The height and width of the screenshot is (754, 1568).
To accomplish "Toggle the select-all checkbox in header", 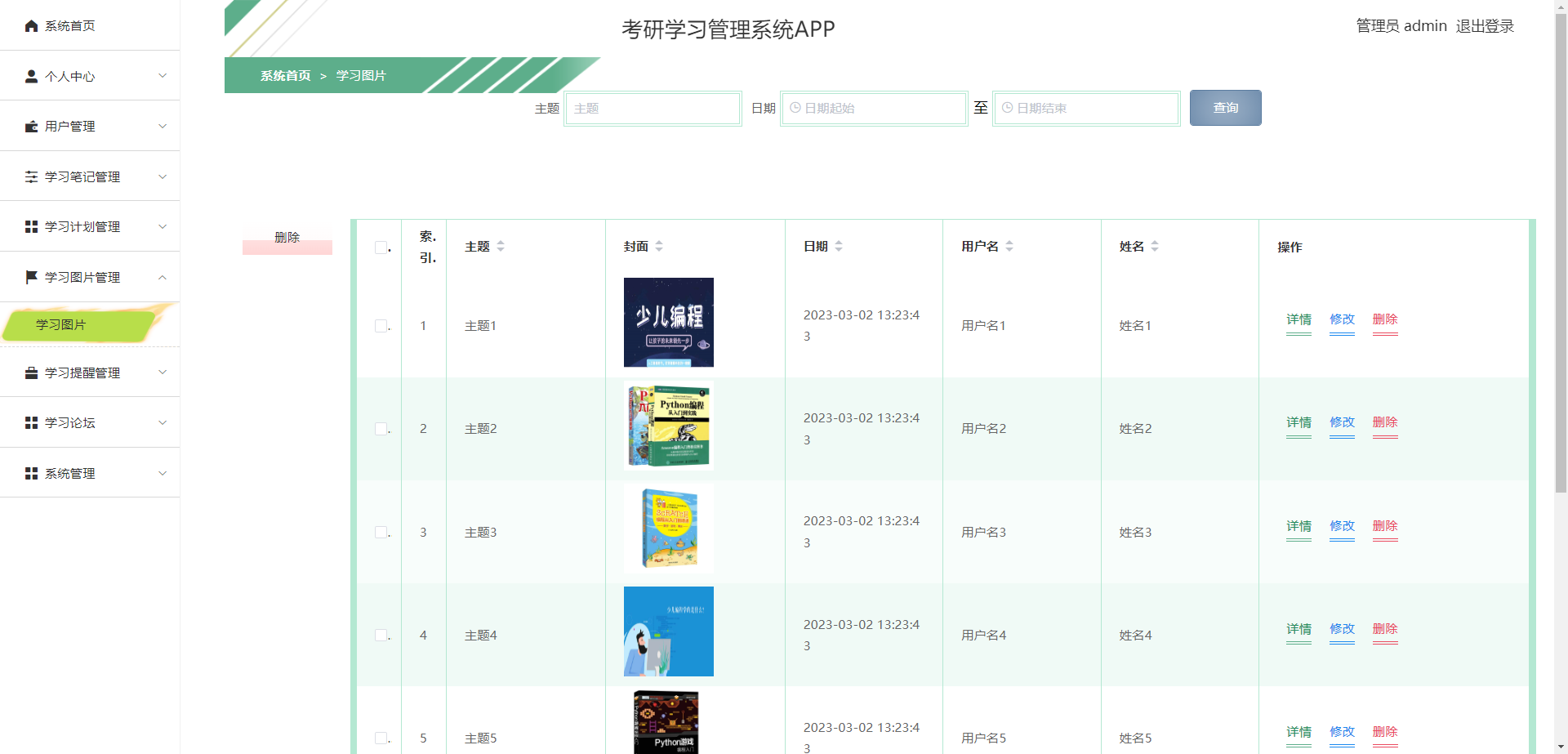I will coord(381,248).
